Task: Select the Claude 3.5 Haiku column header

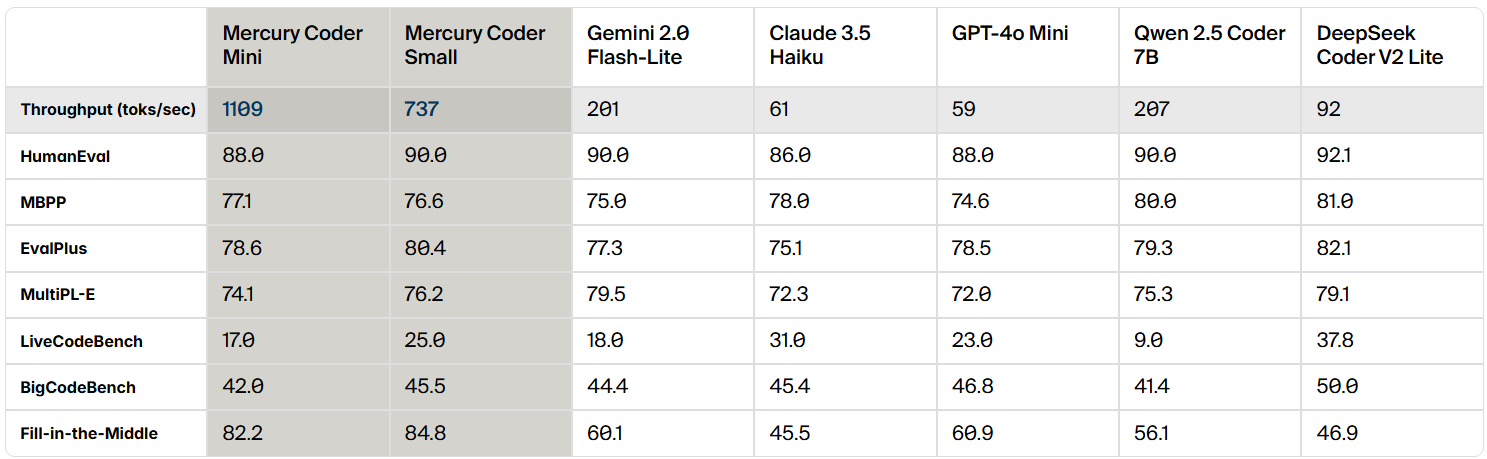Action: tap(820, 45)
